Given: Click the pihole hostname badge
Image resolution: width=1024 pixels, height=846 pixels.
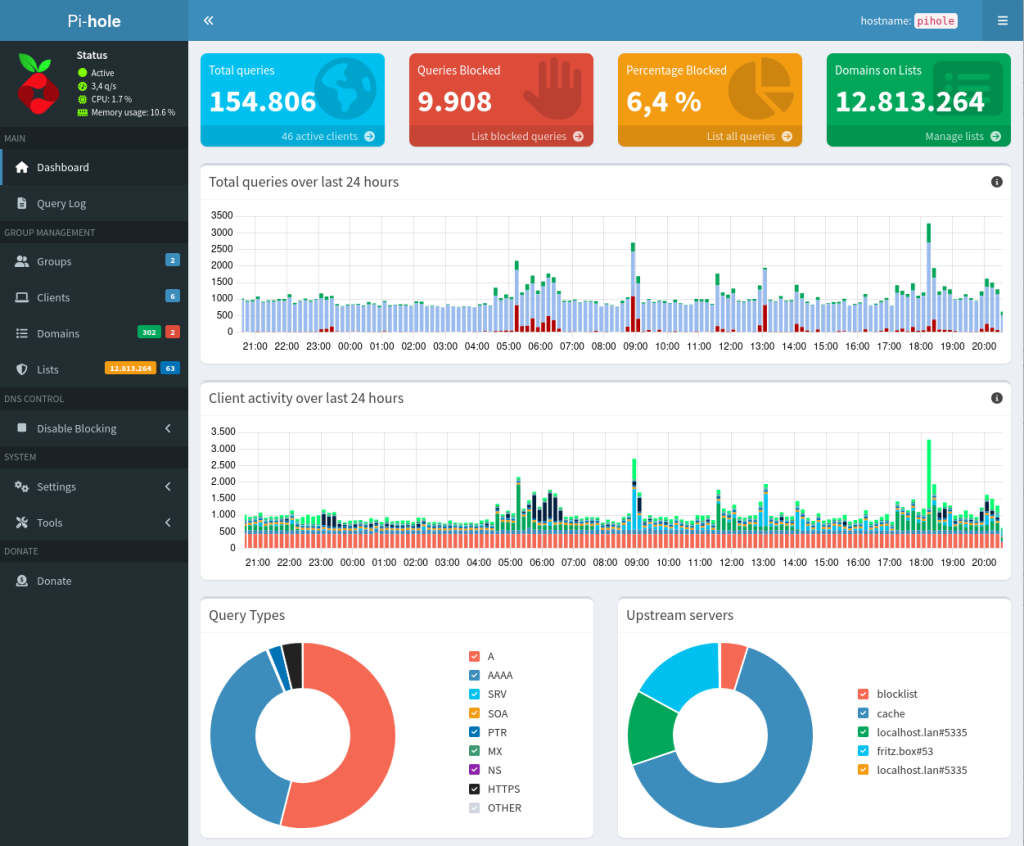Looking at the screenshot, I should (934, 20).
